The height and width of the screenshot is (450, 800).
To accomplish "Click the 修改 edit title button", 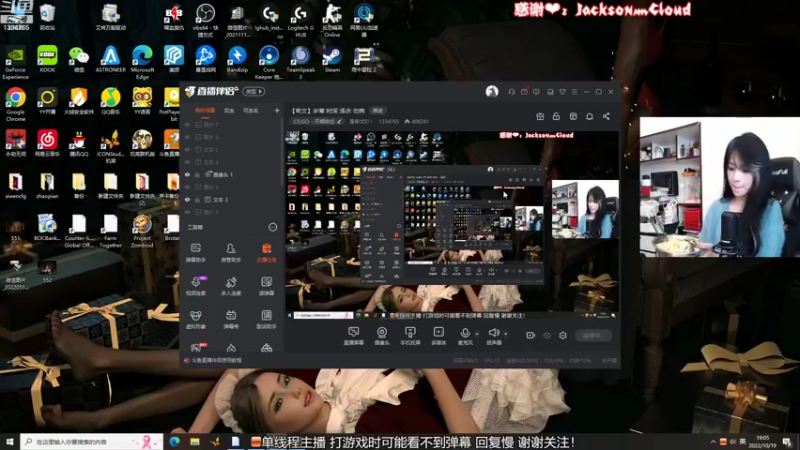I will [x=378, y=110].
